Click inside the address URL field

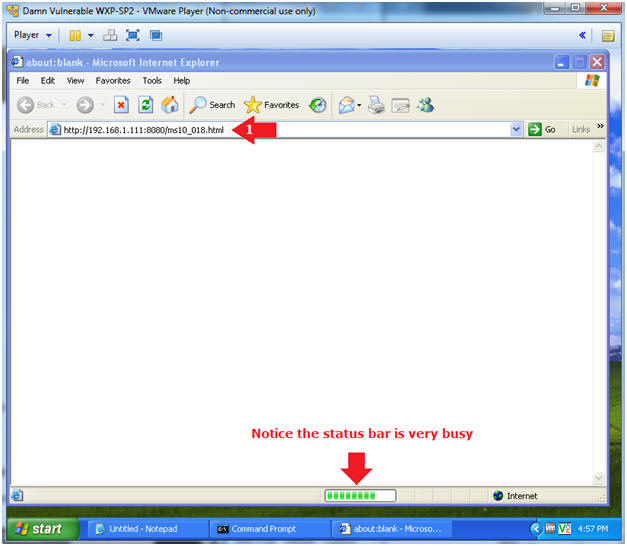coord(286,130)
